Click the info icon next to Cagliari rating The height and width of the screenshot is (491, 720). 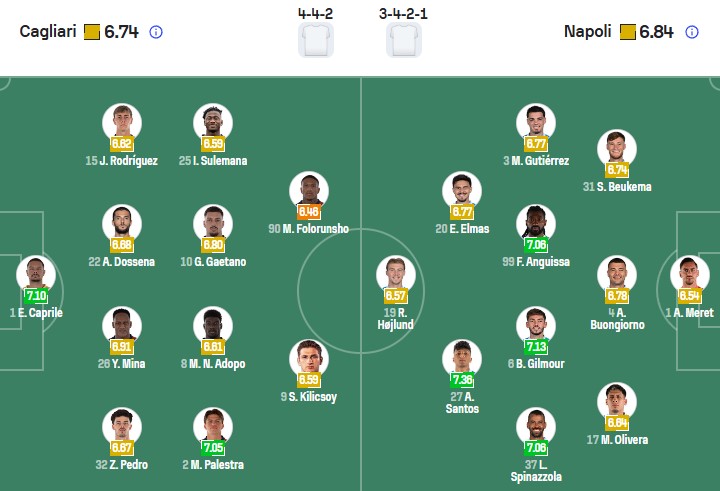tap(156, 32)
